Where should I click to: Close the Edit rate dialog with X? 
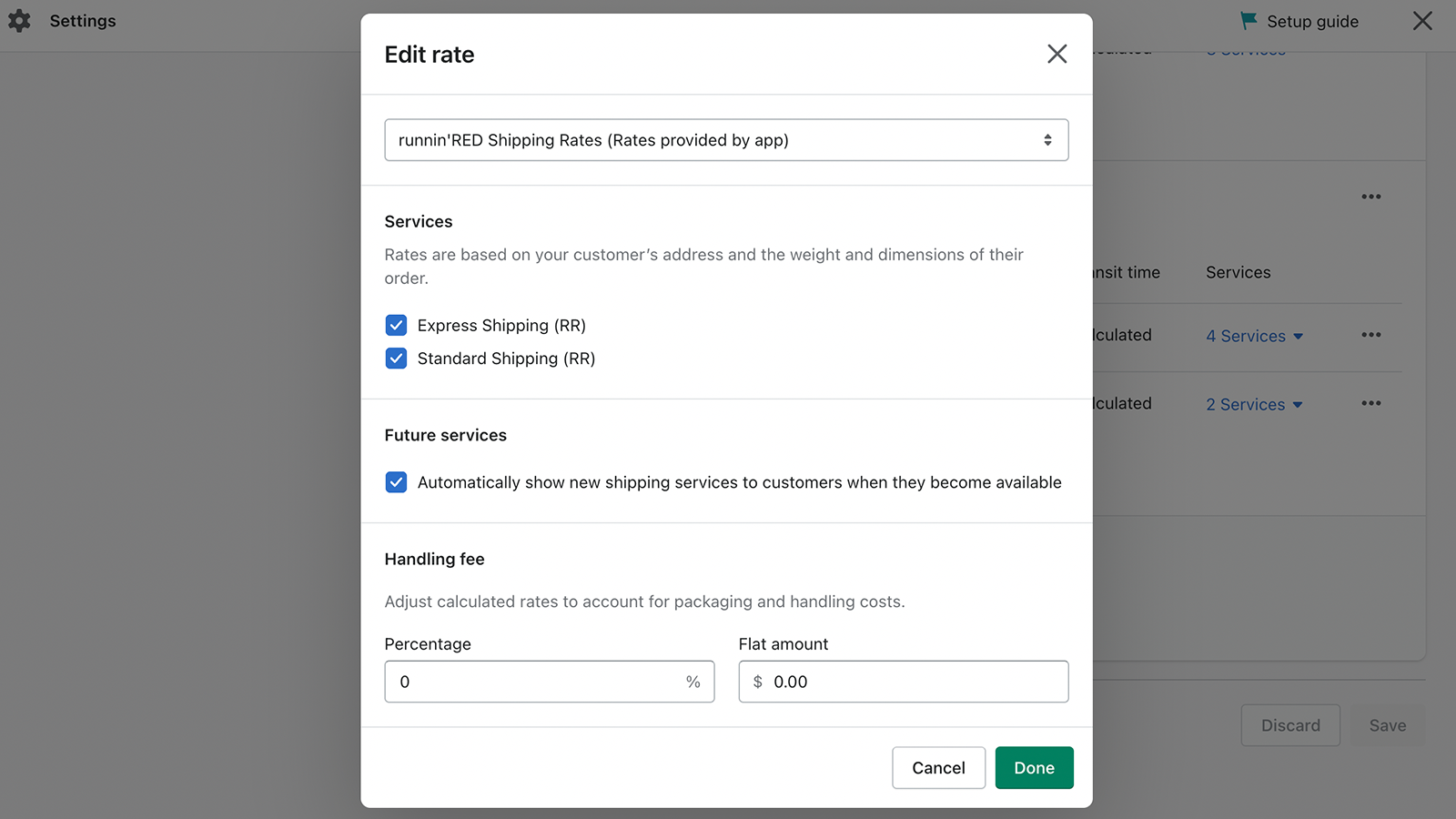tap(1057, 54)
